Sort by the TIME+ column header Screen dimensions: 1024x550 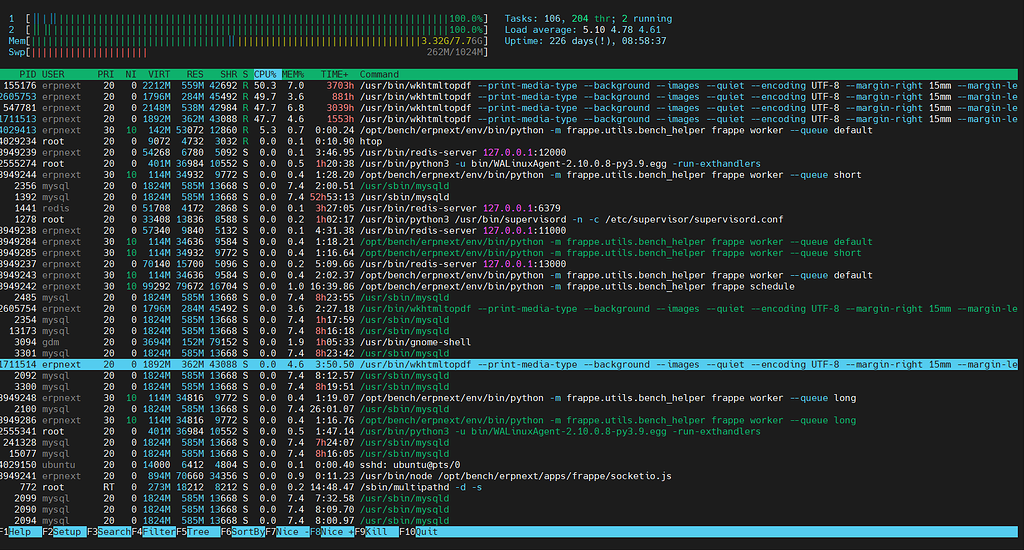tap(334, 74)
